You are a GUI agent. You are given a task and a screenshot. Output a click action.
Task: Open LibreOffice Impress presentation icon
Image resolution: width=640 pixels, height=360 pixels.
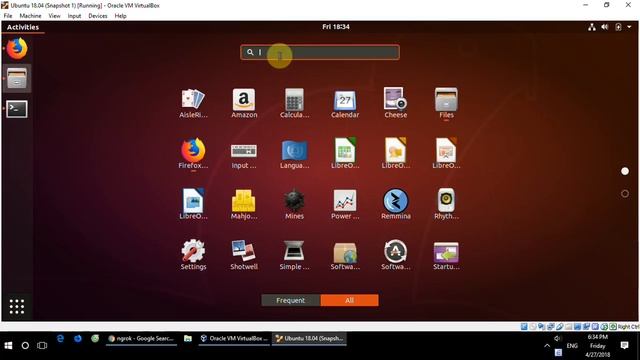446,154
